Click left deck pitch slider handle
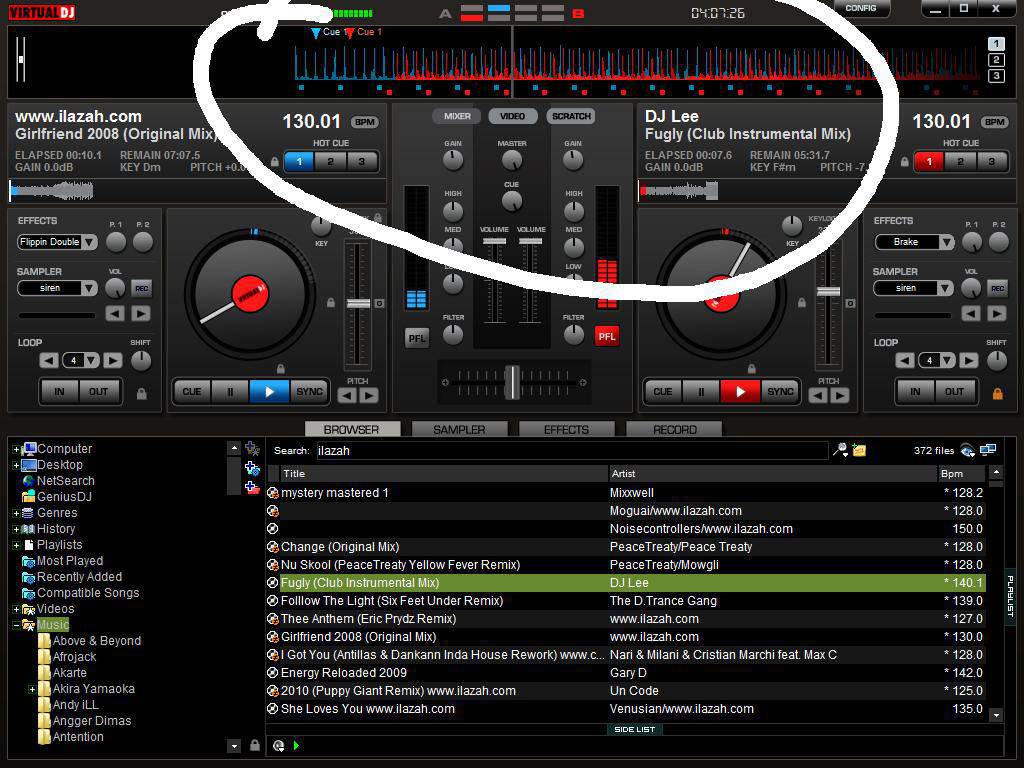 click(358, 304)
